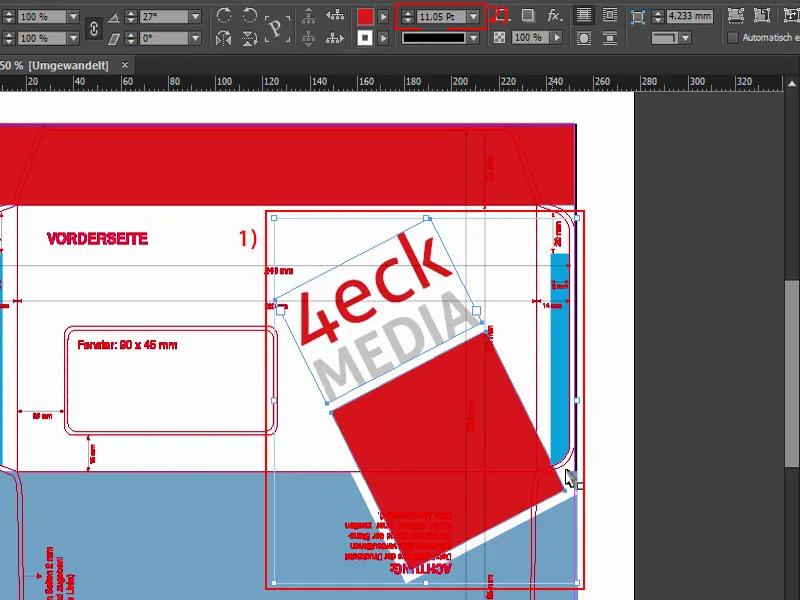Click the corner size field 4,233 mm
Viewport: 800px width, 600px height.
(690, 16)
